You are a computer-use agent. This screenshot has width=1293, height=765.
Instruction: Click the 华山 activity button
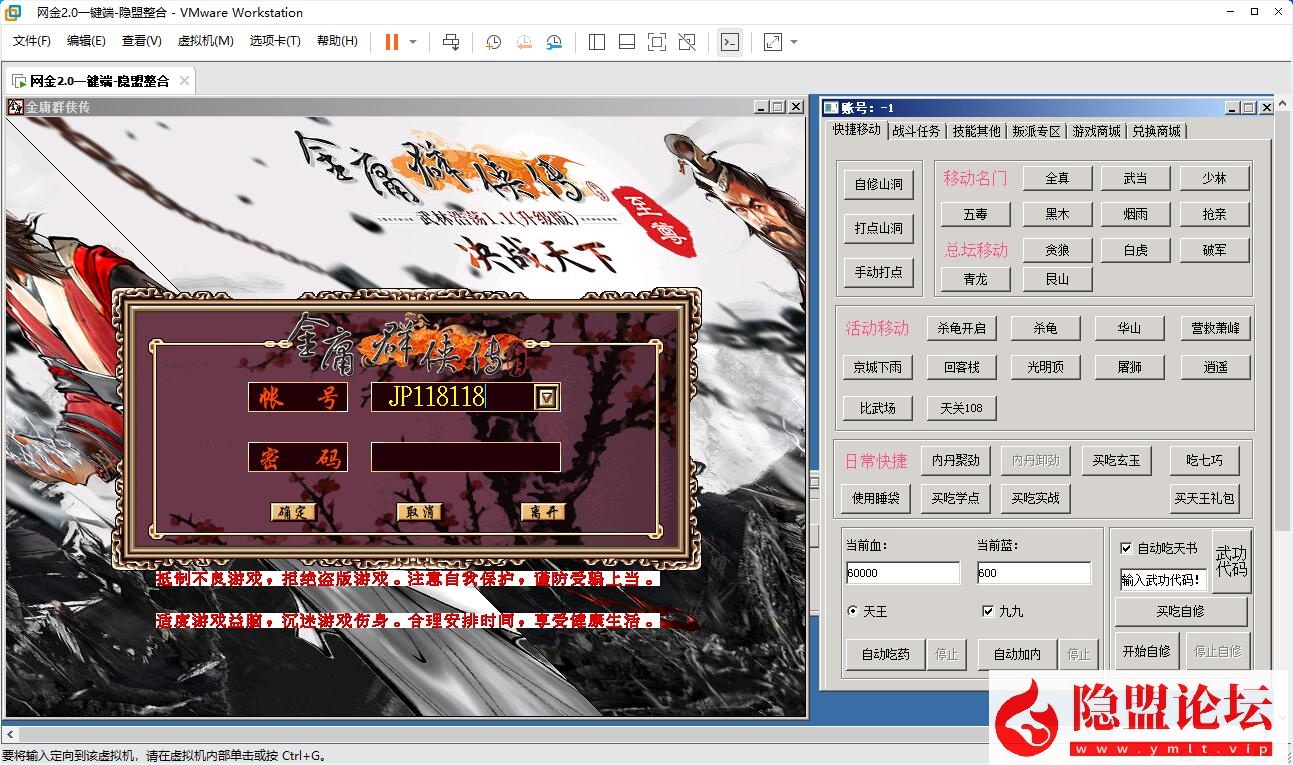click(1129, 328)
